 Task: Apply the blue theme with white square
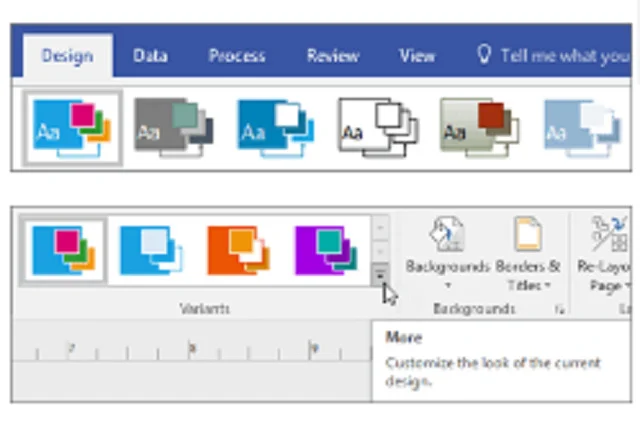click(x=276, y=128)
